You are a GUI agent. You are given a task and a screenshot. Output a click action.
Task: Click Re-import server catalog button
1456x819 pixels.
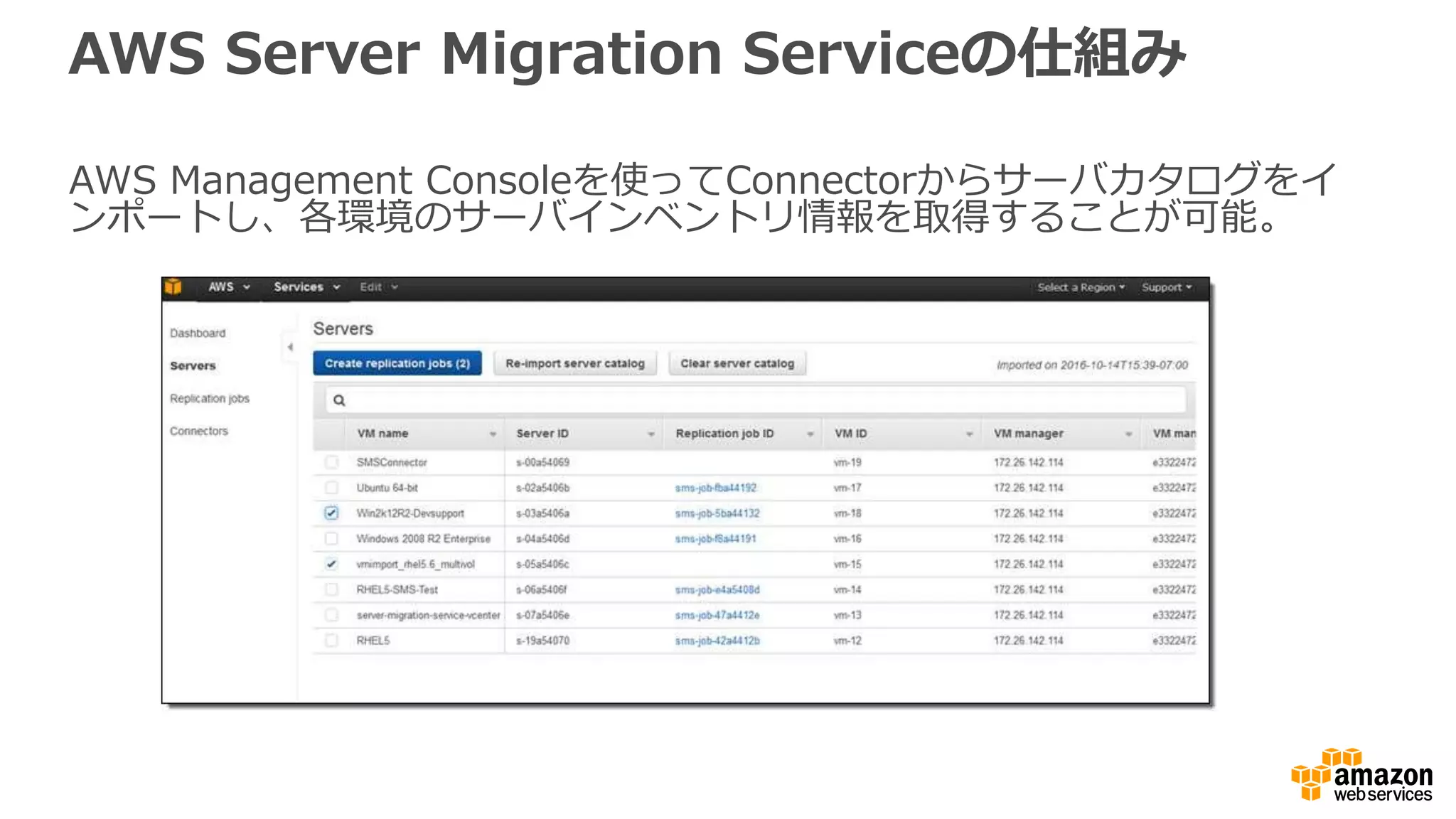click(575, 363)
